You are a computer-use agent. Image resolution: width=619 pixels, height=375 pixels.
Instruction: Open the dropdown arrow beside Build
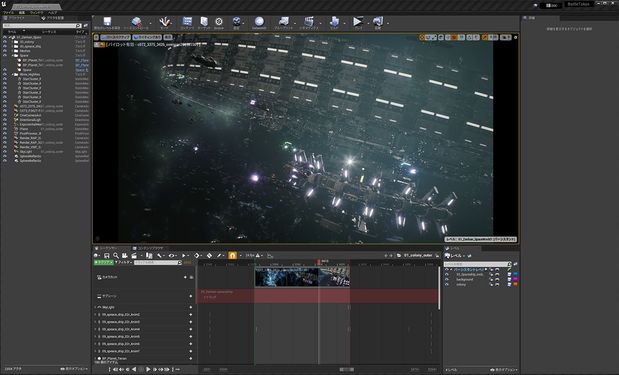coord(344,23)
